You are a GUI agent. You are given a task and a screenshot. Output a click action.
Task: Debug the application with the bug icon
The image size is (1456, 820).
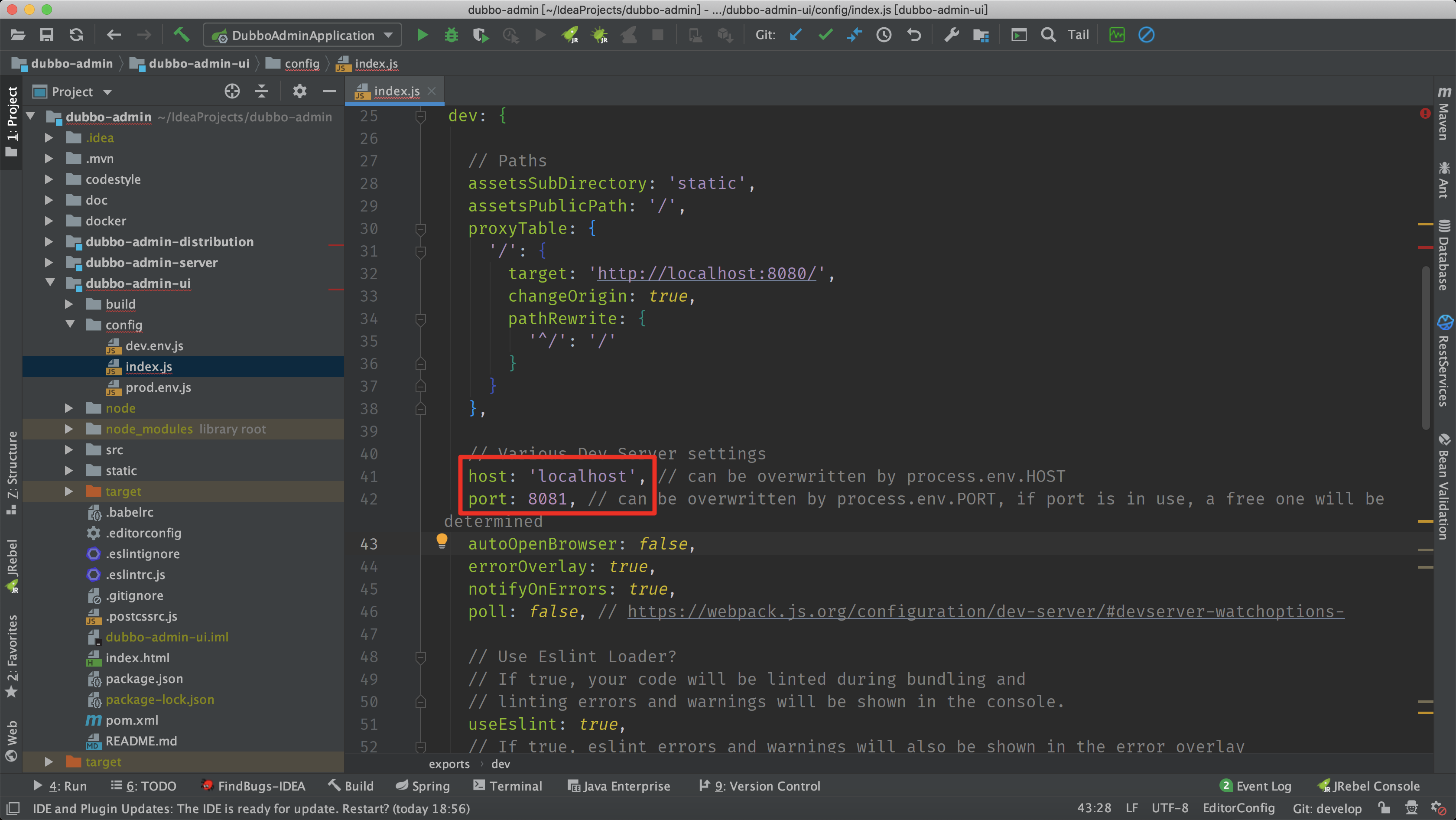[x=451, y=35]
